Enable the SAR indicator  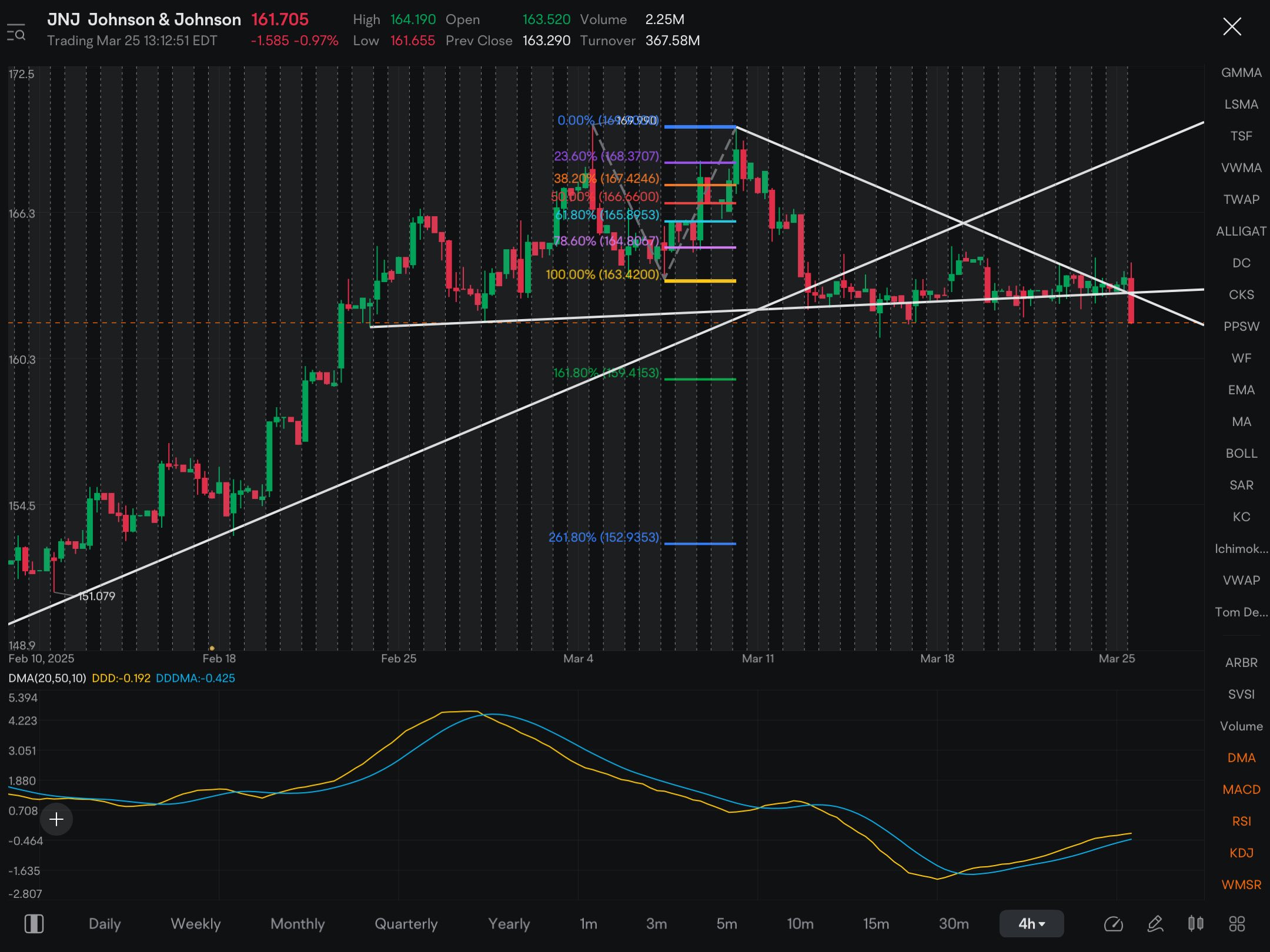(x=1241, y=485)
